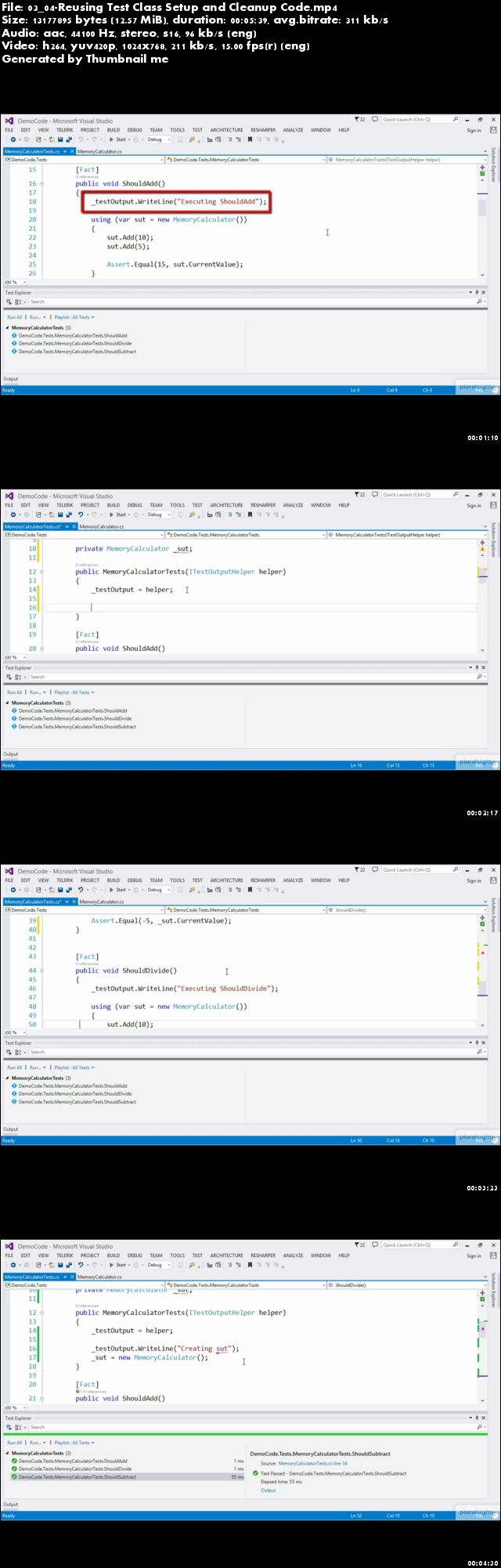Viewport: 501px width, 1568px height.
Task: Click Ln 52 status bar entry
Action: coord(356,1515)
